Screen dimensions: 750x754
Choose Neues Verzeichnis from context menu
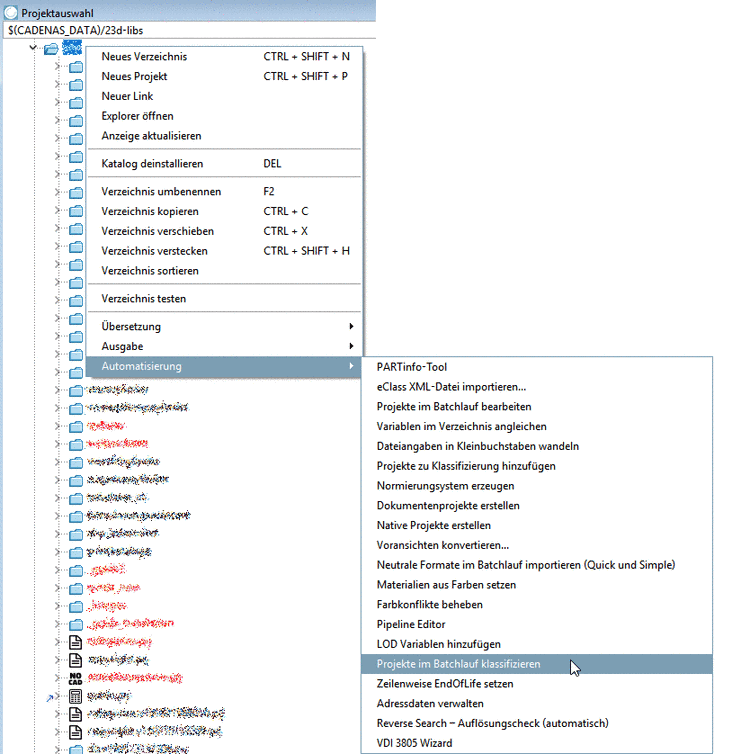tap(224, 57)
